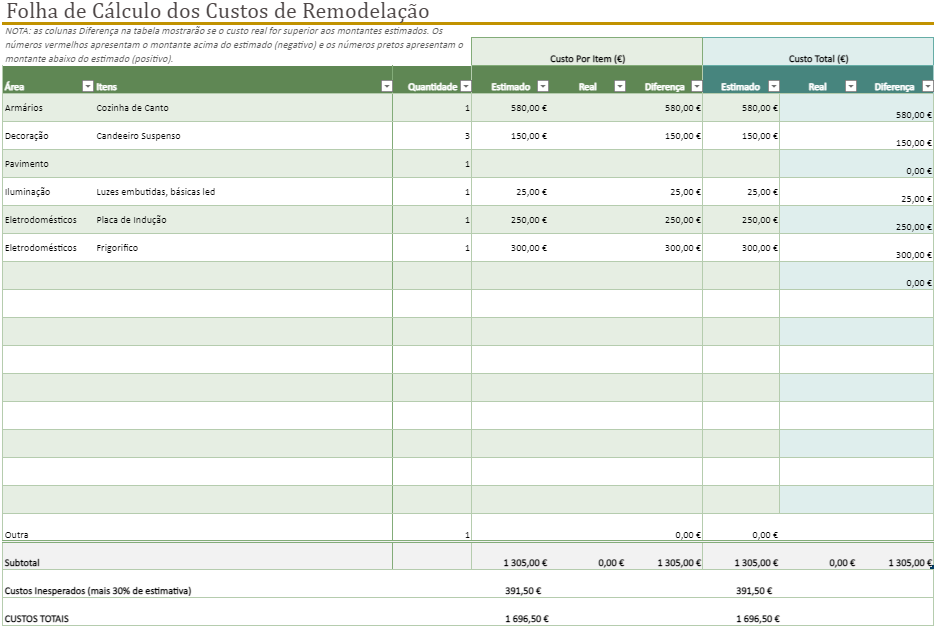Open the Quantidade column filter dropdown
This screenshot has width=941, height=632.
(466, 86)
